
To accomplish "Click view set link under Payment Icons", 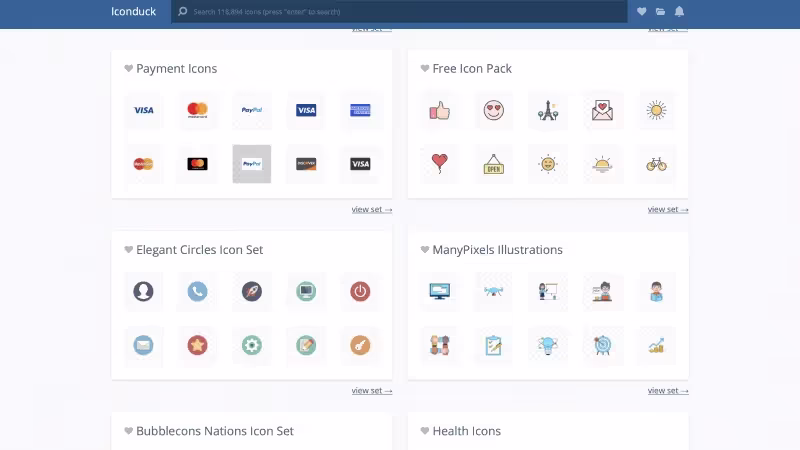I will pyautogui.click(x=371, y=209).
